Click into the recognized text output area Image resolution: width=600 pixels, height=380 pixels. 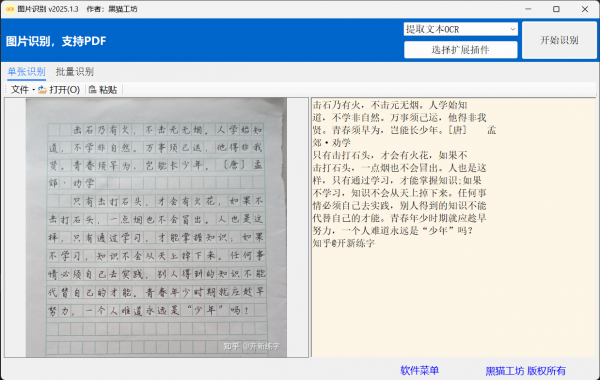pos(454,227)
